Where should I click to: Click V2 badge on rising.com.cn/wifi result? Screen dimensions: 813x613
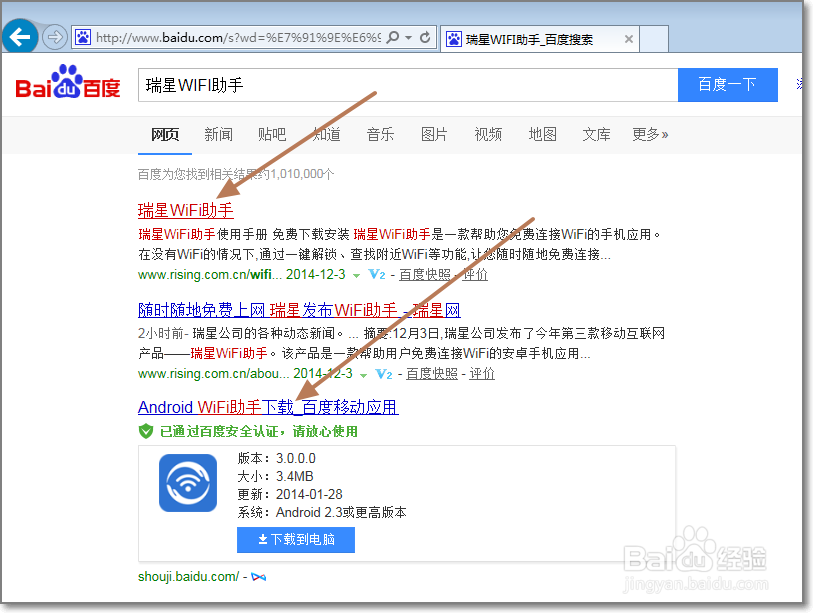point(377,274)
